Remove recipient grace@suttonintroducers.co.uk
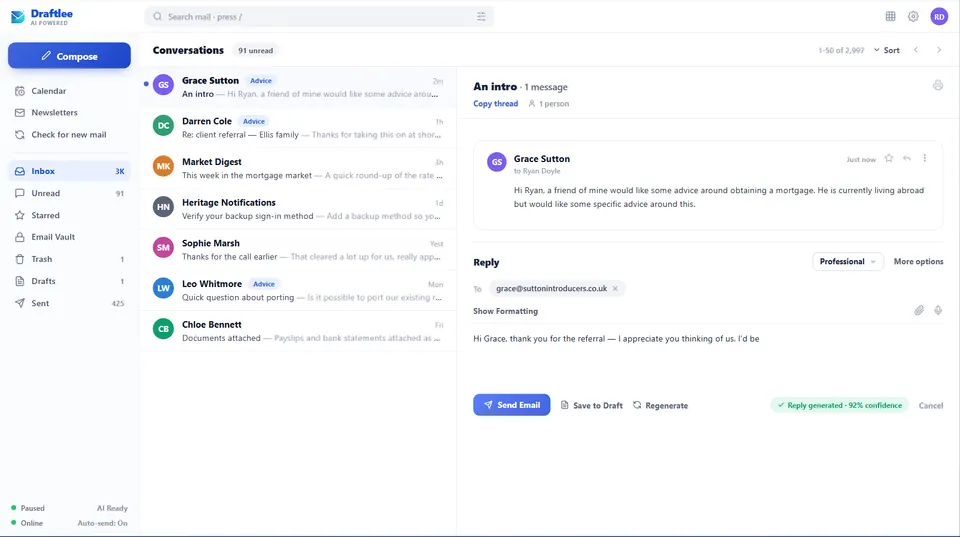This screenshot has width=960, height=537. click(x=615, y=288)
